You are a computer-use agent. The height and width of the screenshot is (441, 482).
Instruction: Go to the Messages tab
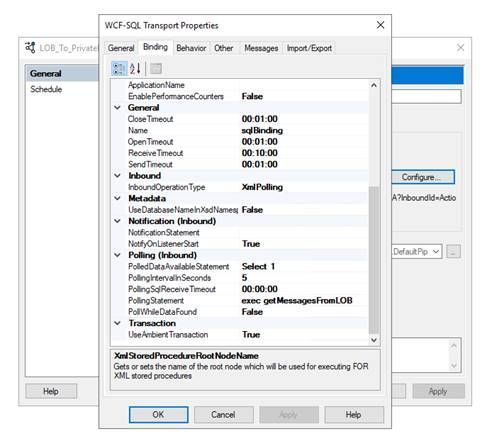[261, 48]
